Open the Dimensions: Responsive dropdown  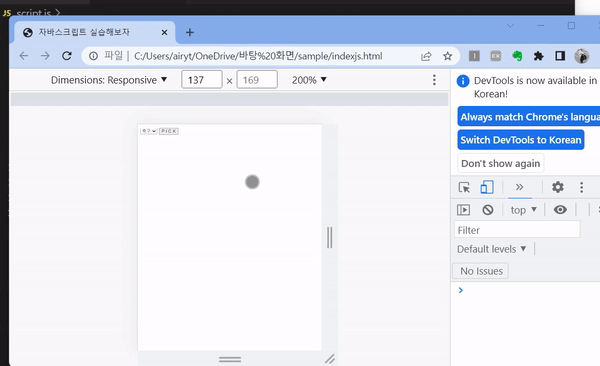(x=109, y=80)
